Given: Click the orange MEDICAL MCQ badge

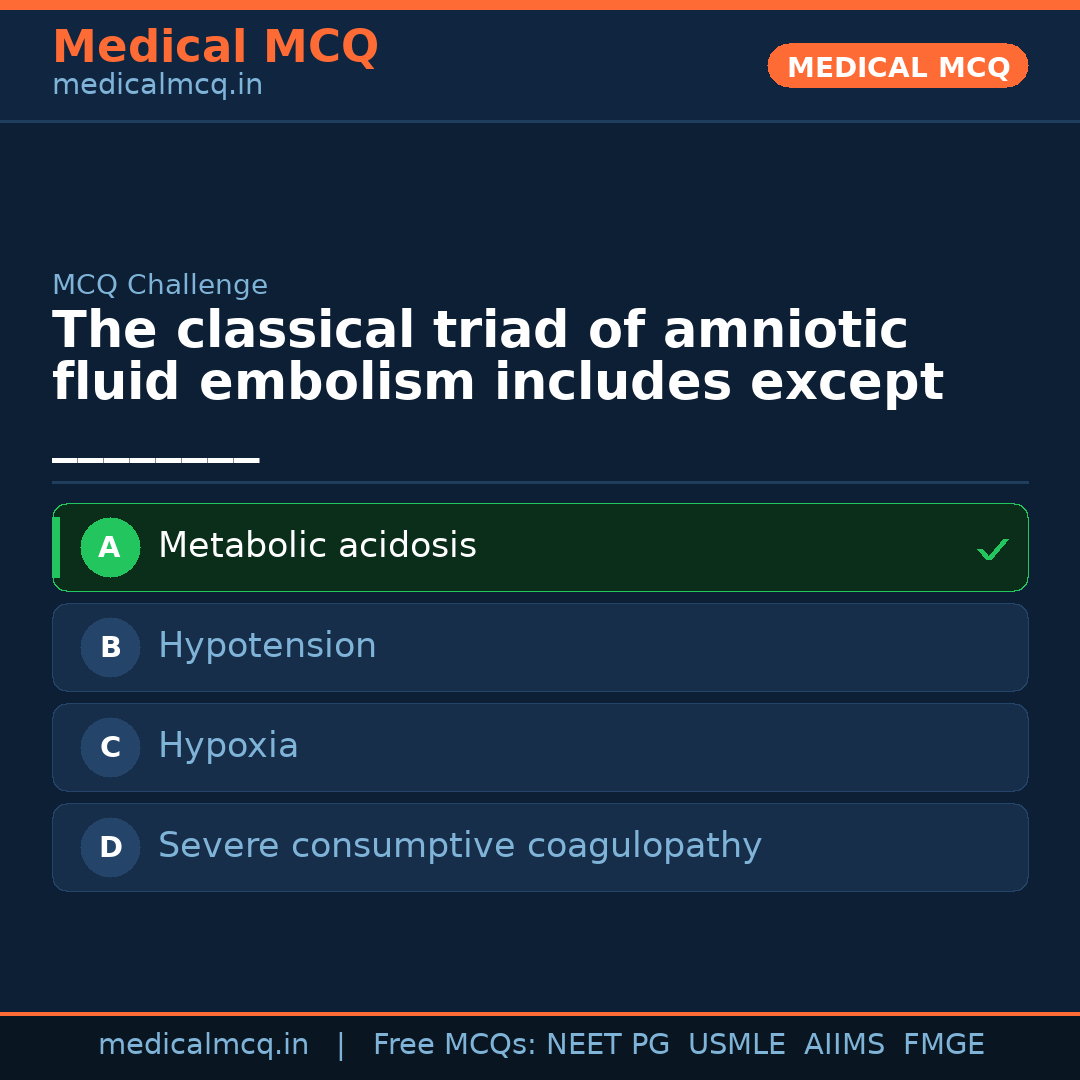Looking at the screenshot, I should (898, 67).
